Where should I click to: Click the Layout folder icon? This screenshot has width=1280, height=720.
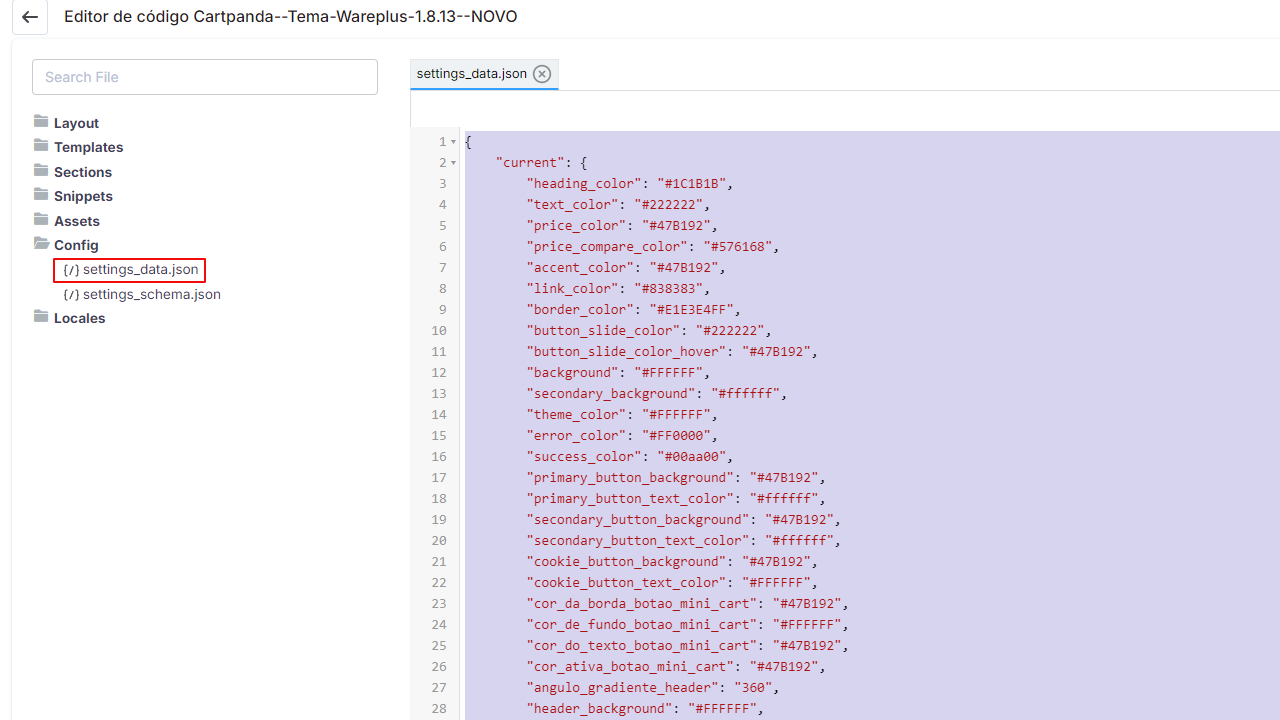pos(41,122)
